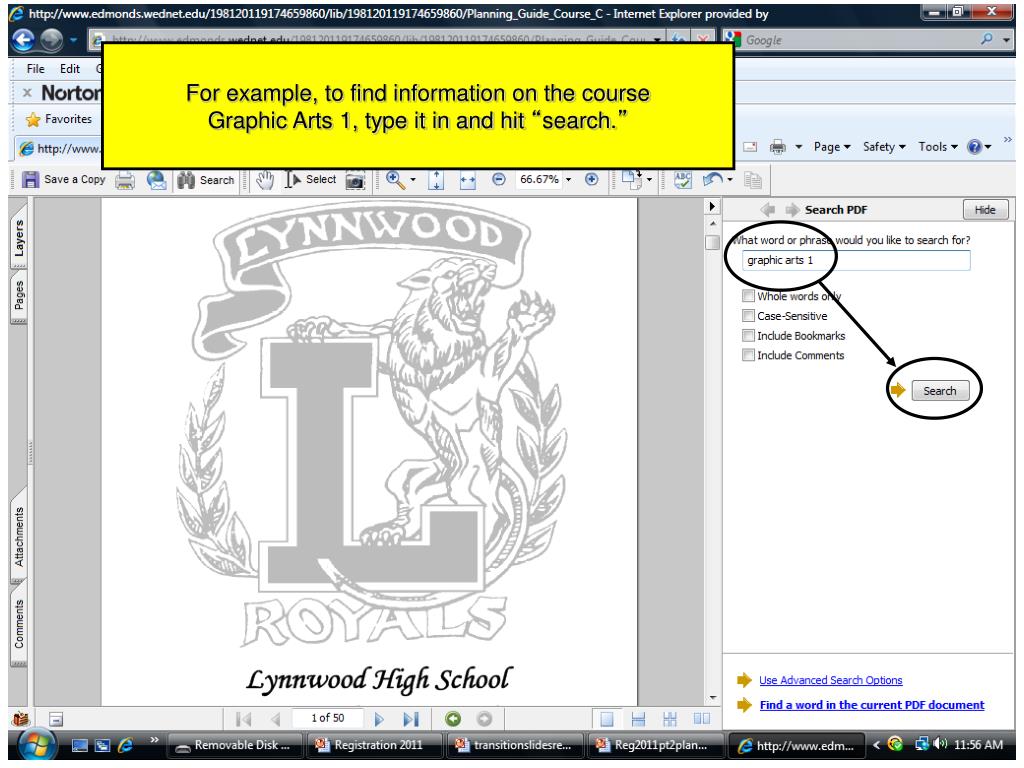Viewport: 1024px width, 768px height.
Task: Click the Google search box
Action: point(861,40)
